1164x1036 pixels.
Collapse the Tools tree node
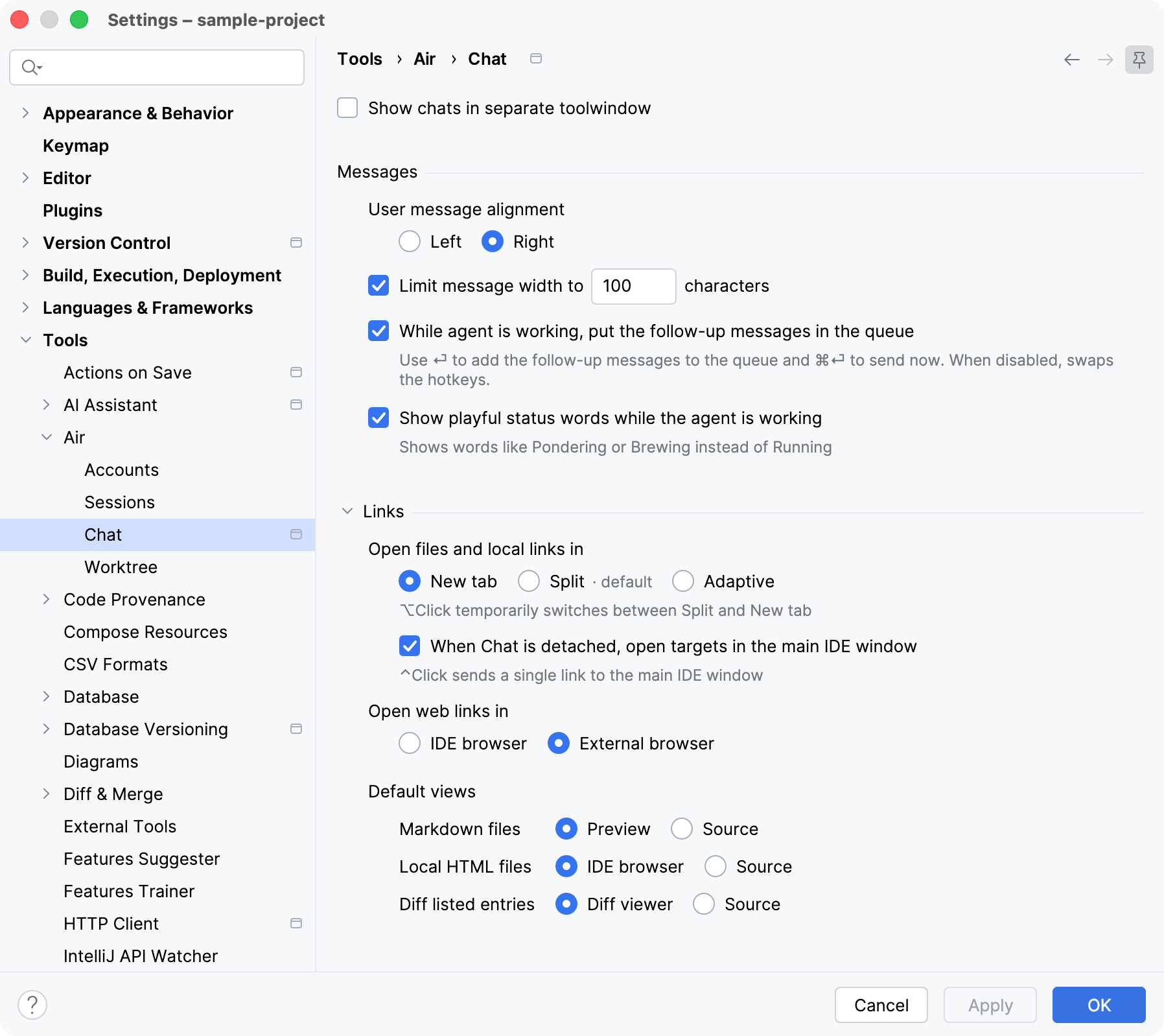click(x=26, y=340)
